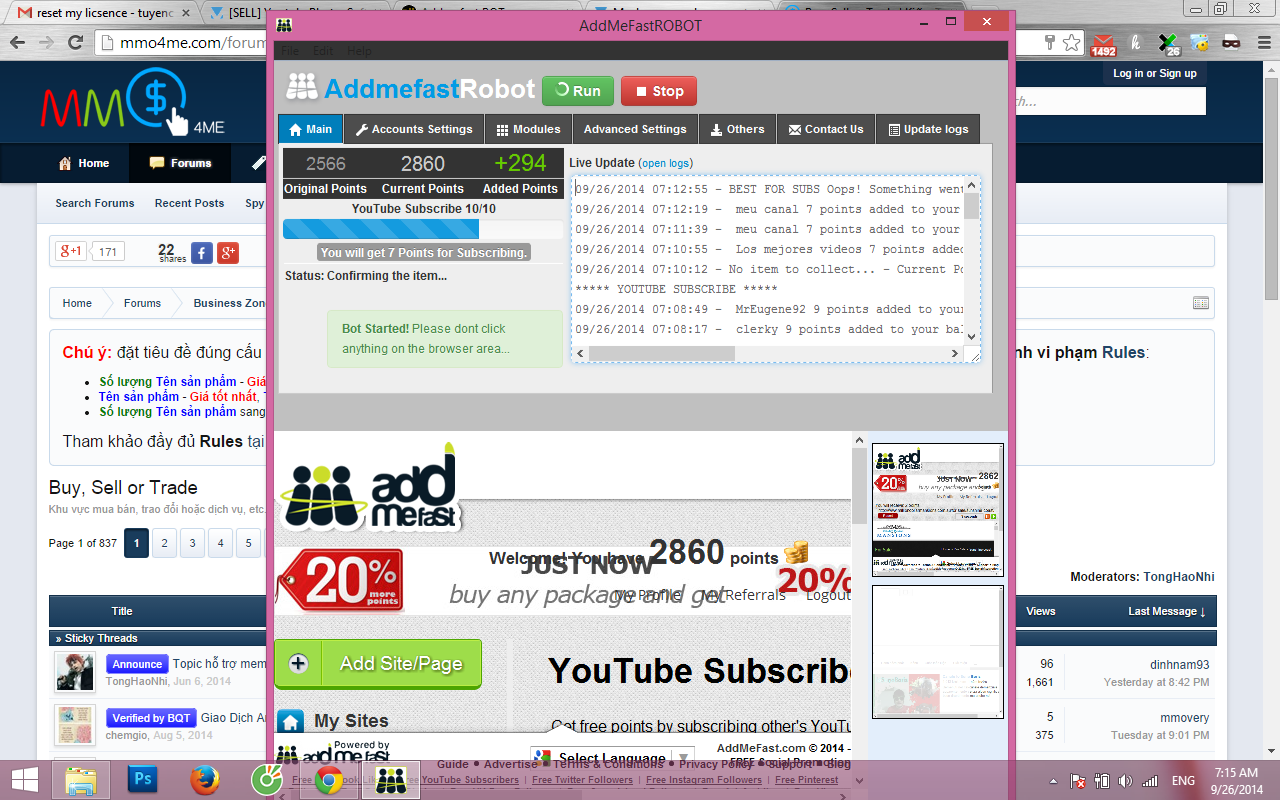This screenshot has height=800, width=1280.
Task: Select the bottom browser preview thumbnail
Action: tap(938, 651)
